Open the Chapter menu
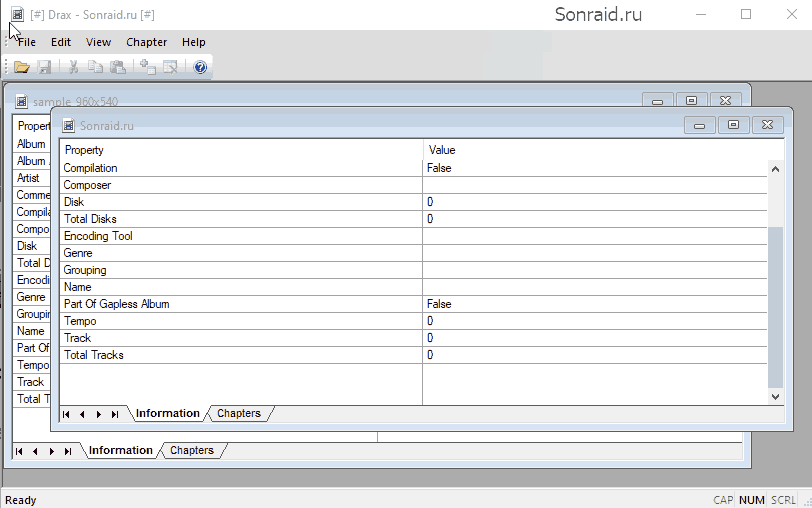This screenshot has width=812, height=508. (147, 42)
